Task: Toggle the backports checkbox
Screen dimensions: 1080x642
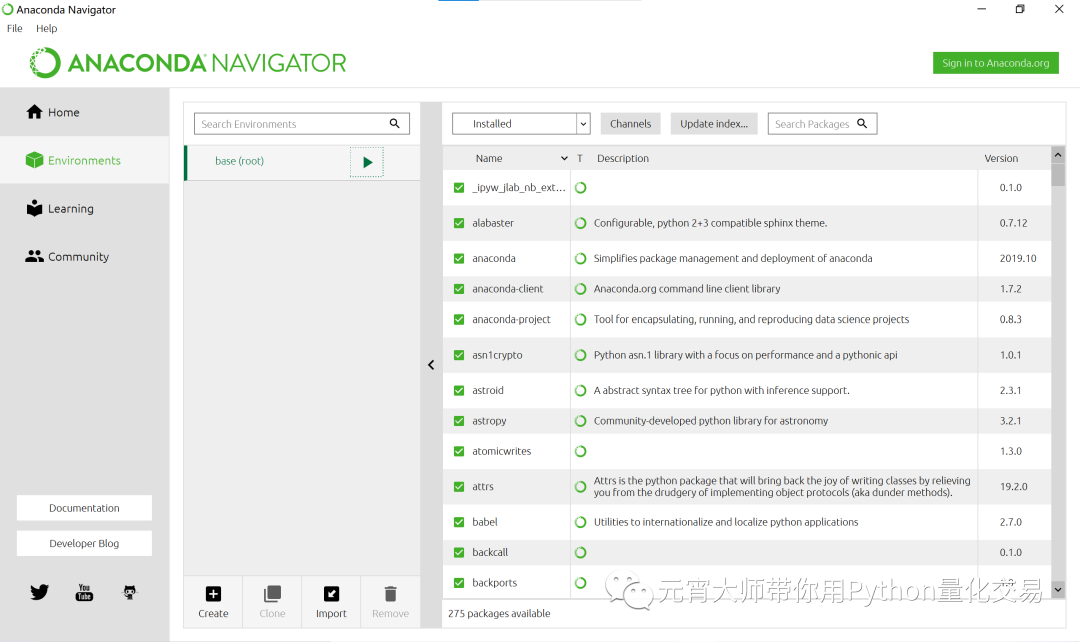Action: point(459,583)
